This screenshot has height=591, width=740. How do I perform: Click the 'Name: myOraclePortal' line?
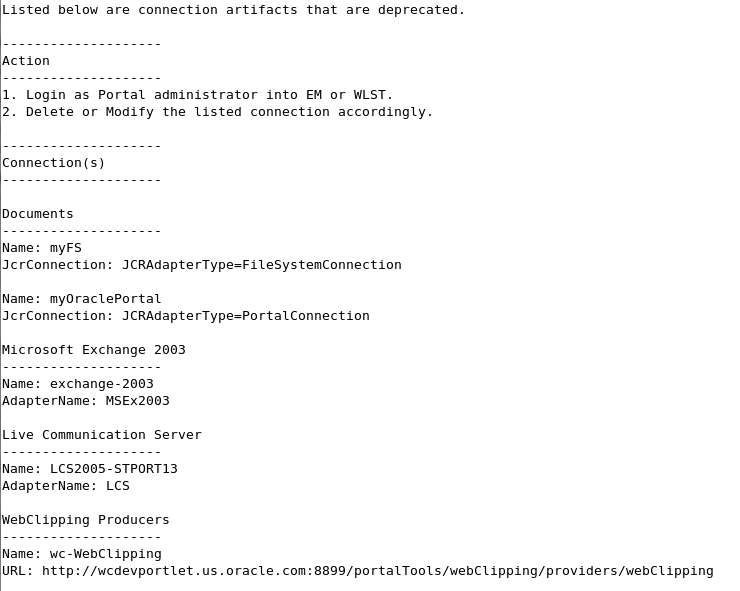point(81,299)
